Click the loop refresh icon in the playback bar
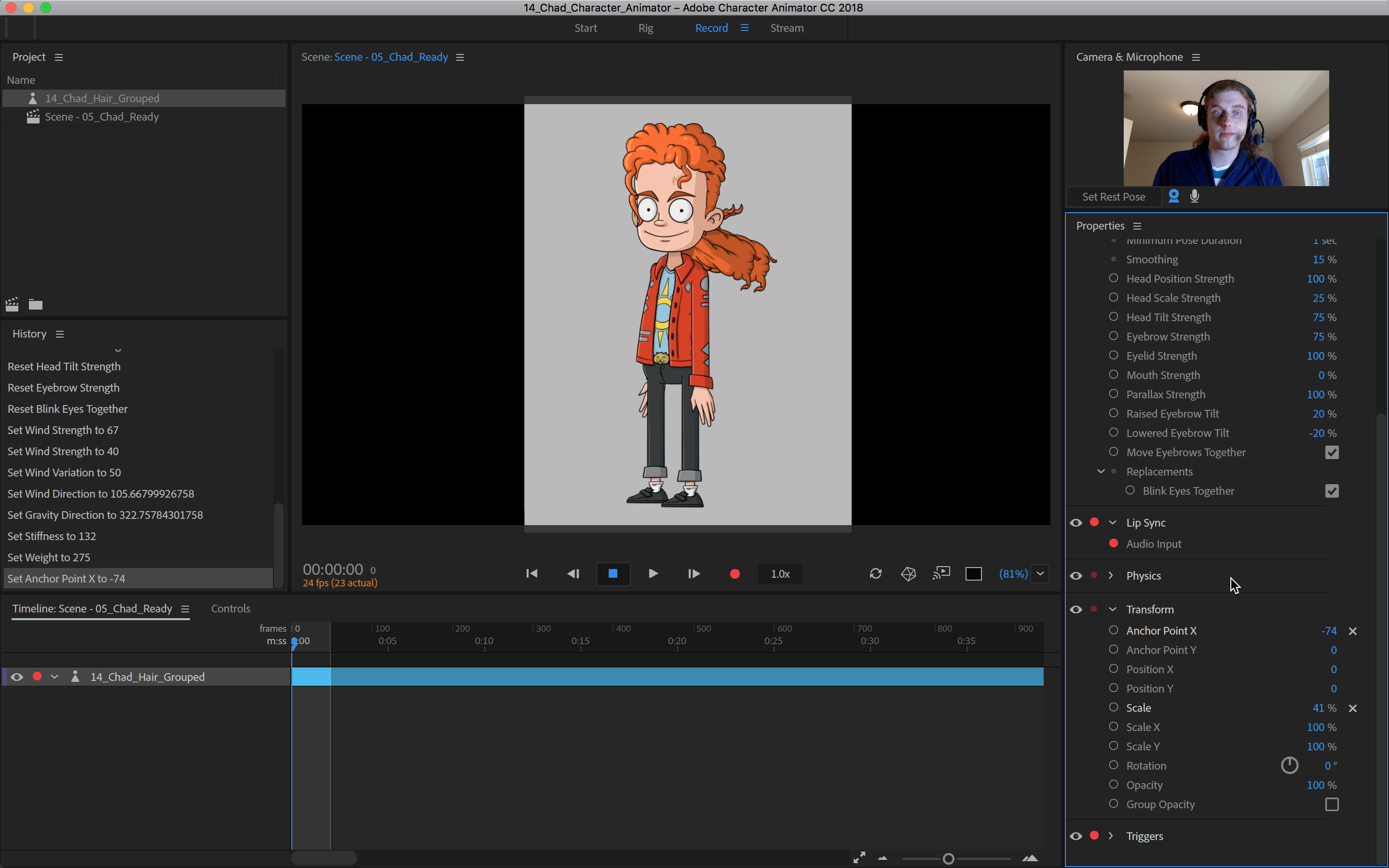This screenshot has height=868, width=1389. [x=875, y=573]
